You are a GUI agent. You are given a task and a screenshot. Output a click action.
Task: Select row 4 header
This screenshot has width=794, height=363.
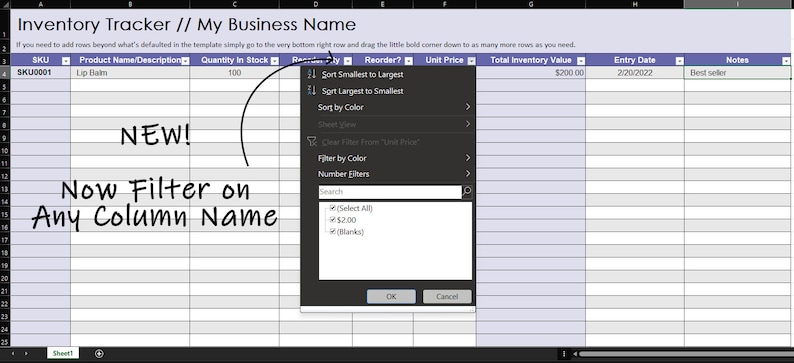5,74
